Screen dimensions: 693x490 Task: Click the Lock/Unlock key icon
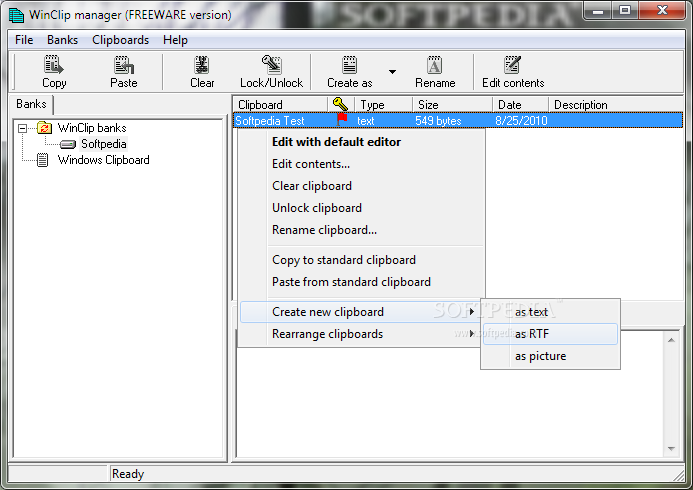point(271,65)
